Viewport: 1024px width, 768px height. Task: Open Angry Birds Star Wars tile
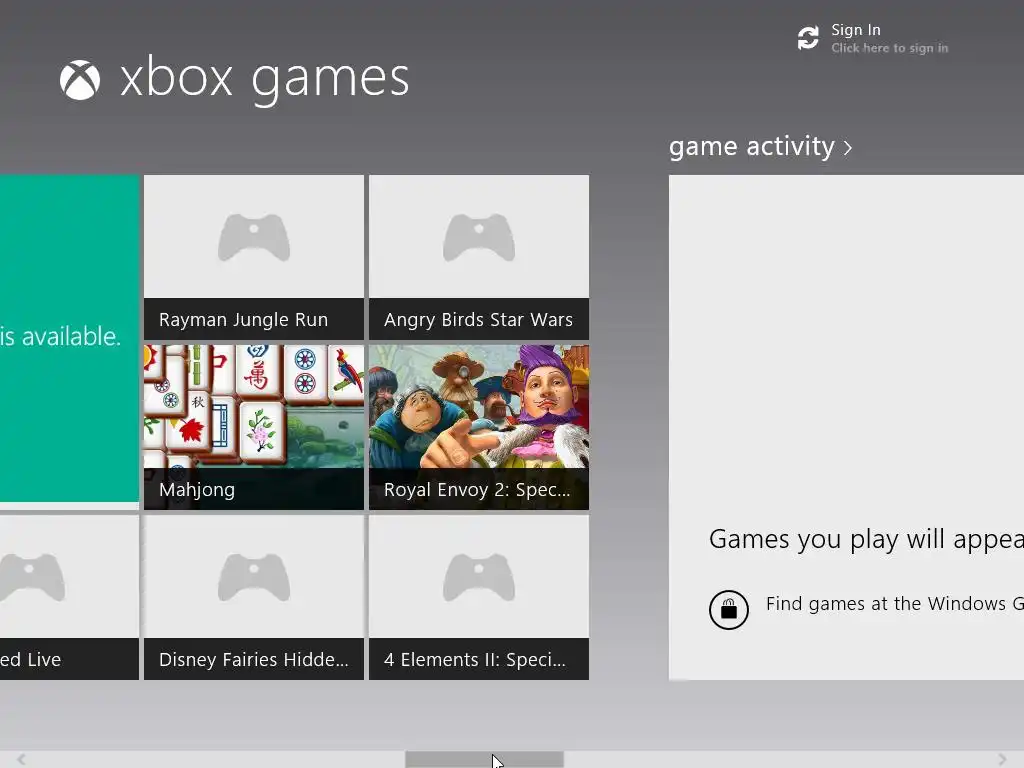tap(479, 257)
